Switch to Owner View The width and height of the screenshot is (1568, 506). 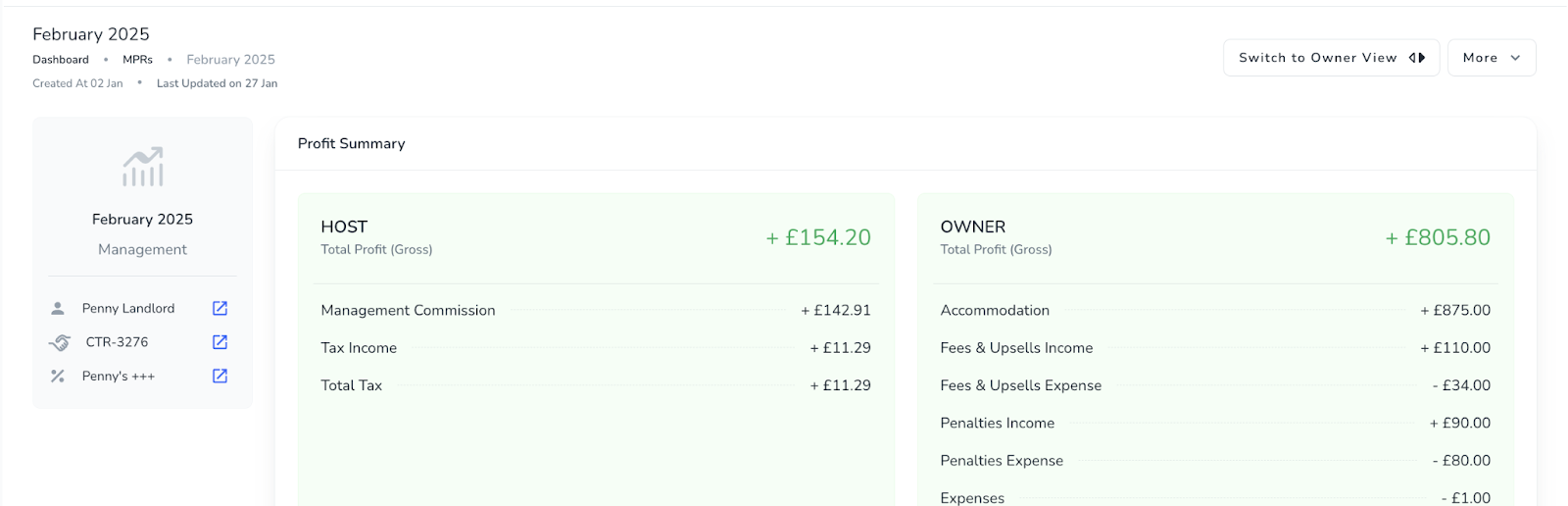click(1331, 58)
